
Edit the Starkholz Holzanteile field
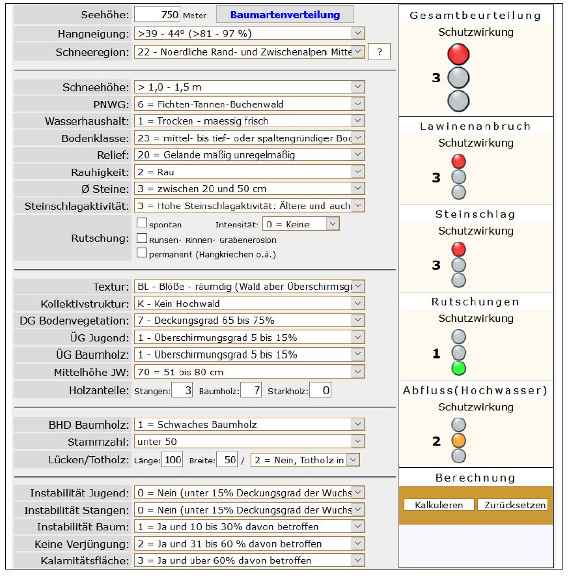click(320, 390)
